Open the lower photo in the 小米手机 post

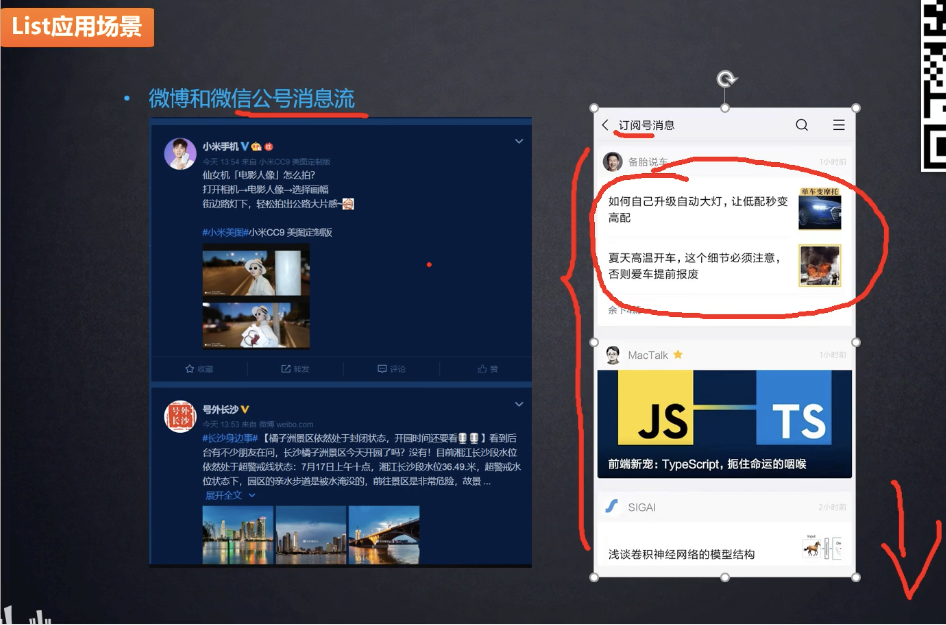256,324
